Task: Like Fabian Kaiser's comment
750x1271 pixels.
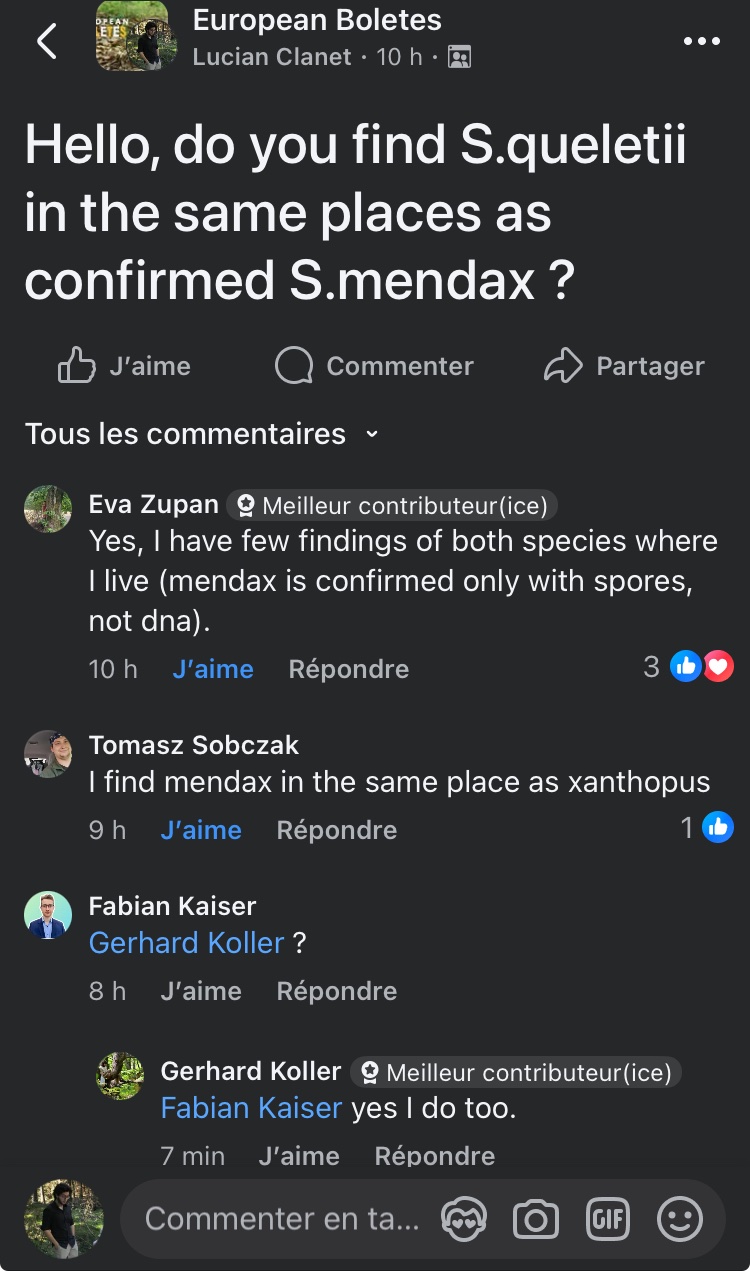Action: pyautogui.click(x=200, y=991)
